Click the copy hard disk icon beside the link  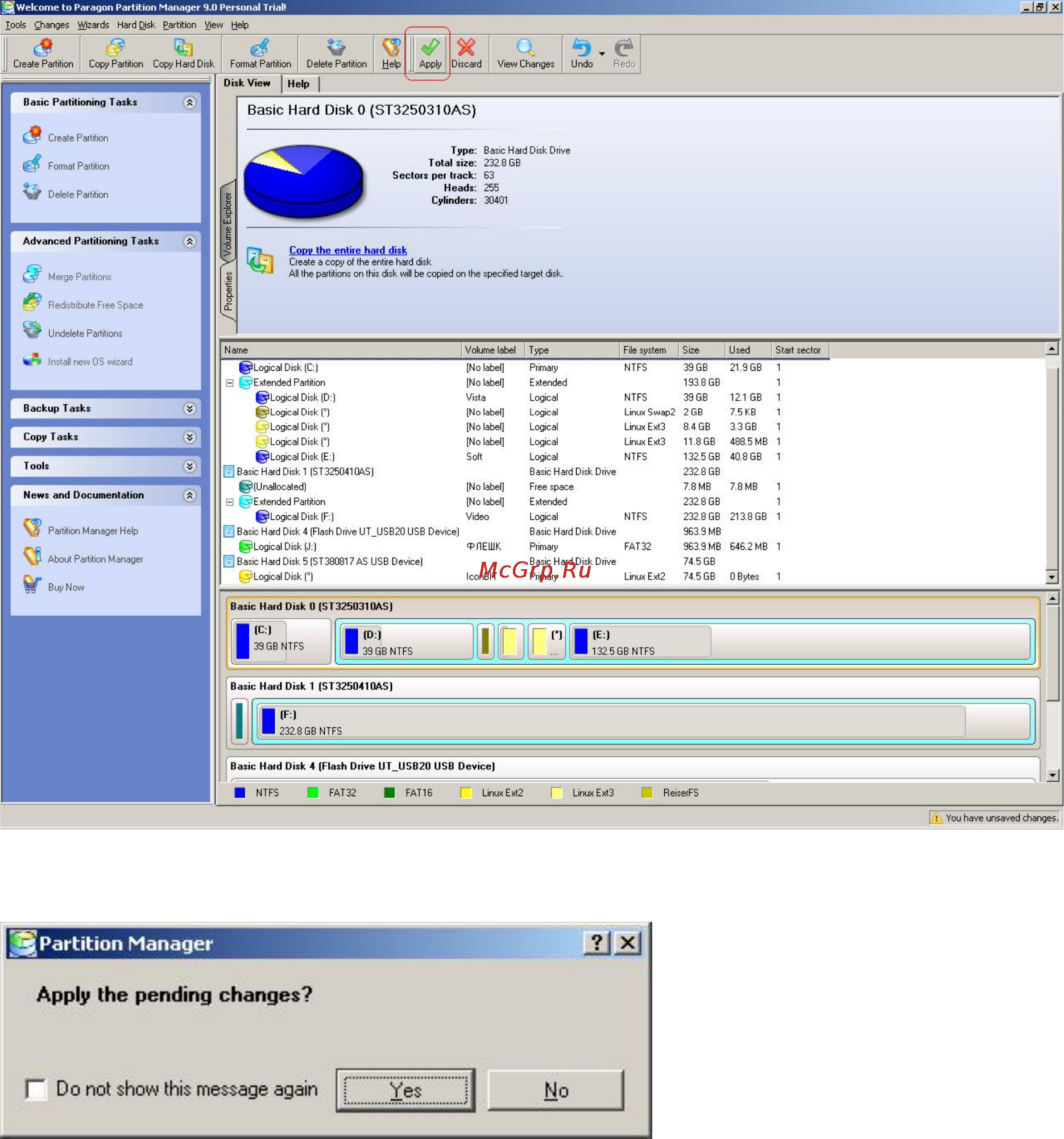coord(260,260)
